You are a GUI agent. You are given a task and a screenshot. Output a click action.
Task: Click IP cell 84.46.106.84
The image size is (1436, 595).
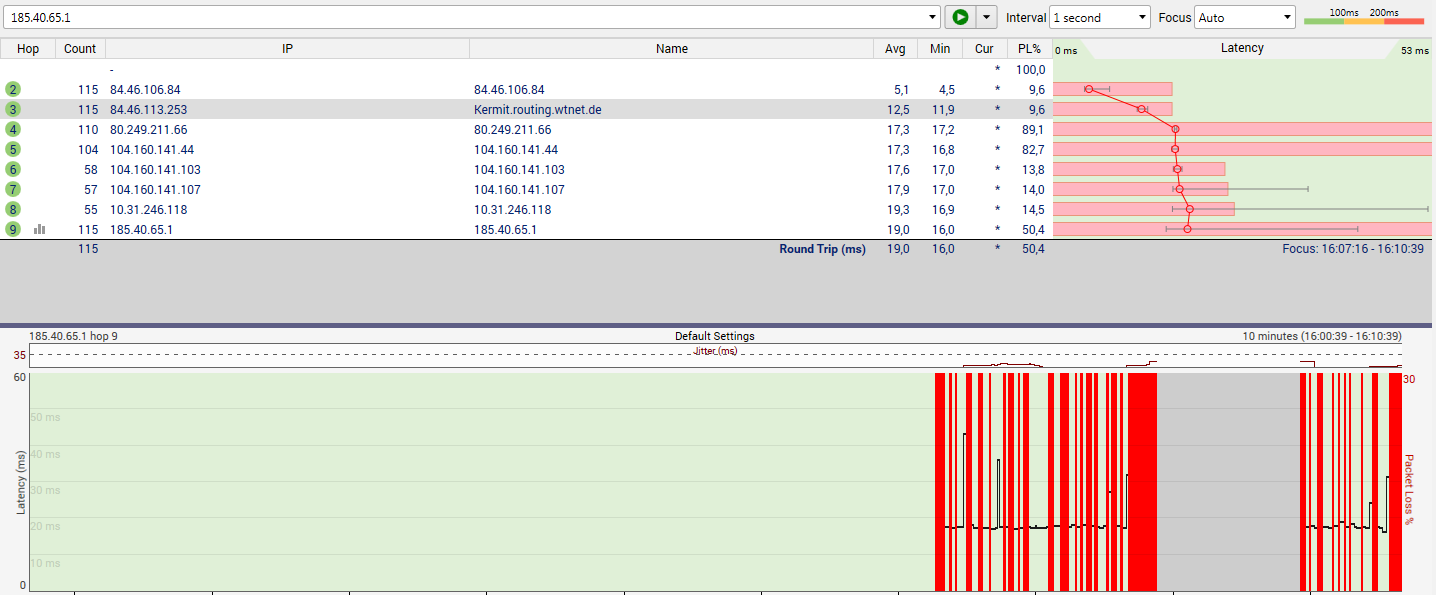click(x=145, y=90)
